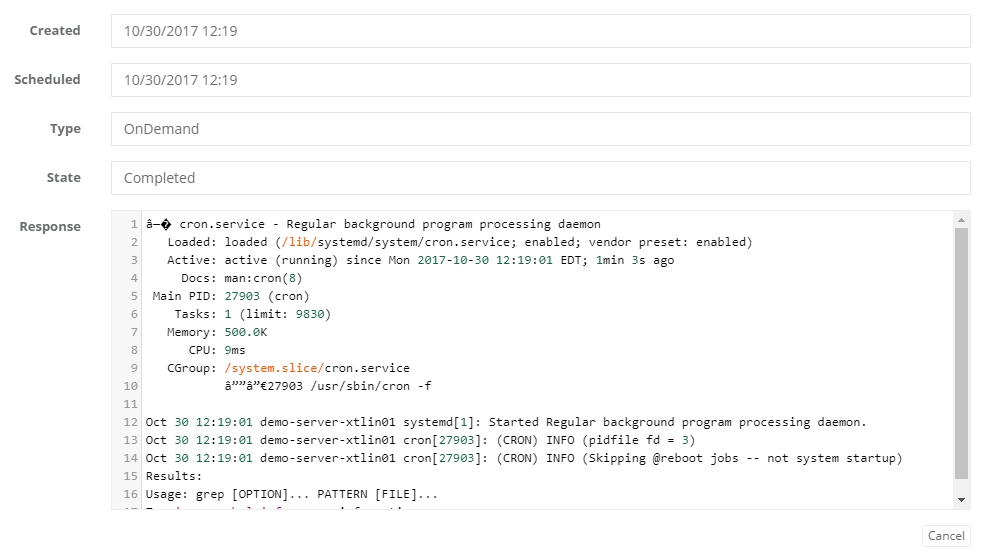Click the 'Usage: grep [OPTION]' line

click(291, 495)
